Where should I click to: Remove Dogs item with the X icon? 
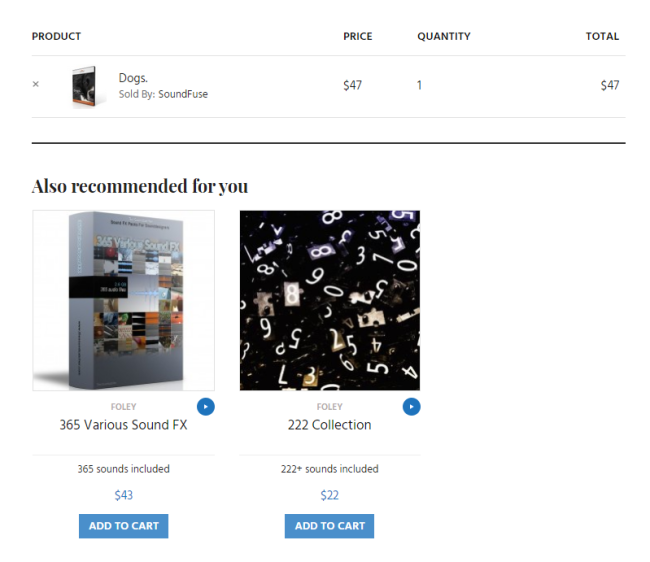(x=36, y=84)
